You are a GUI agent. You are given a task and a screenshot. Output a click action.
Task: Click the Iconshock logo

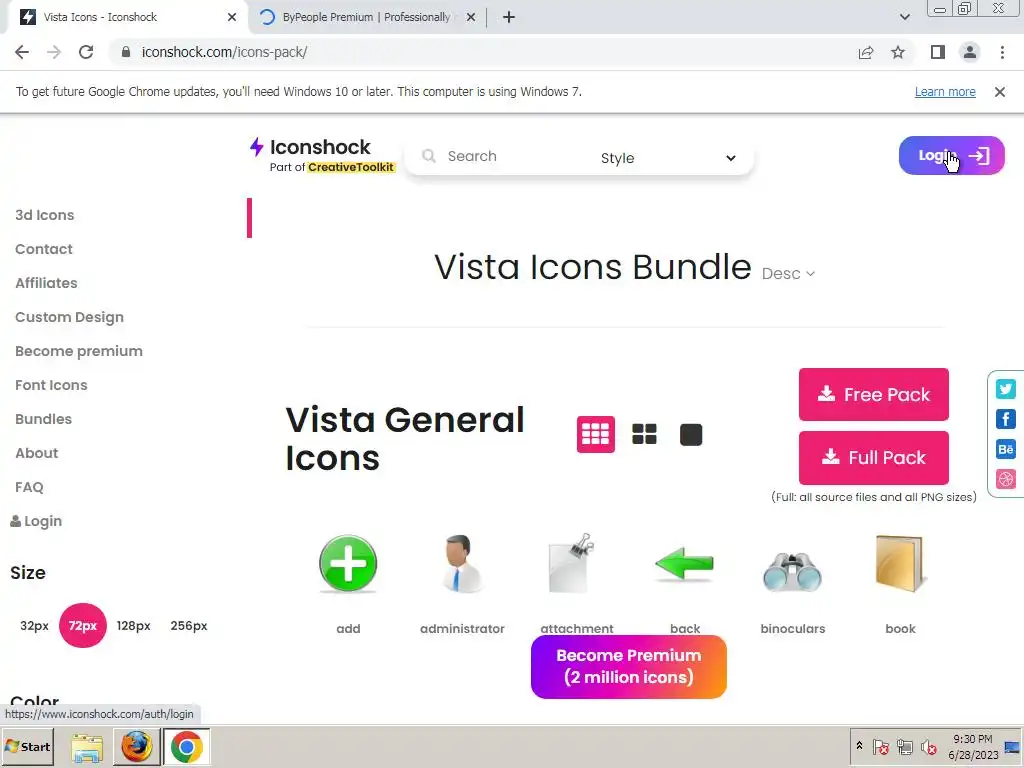(x=311, y=147)
